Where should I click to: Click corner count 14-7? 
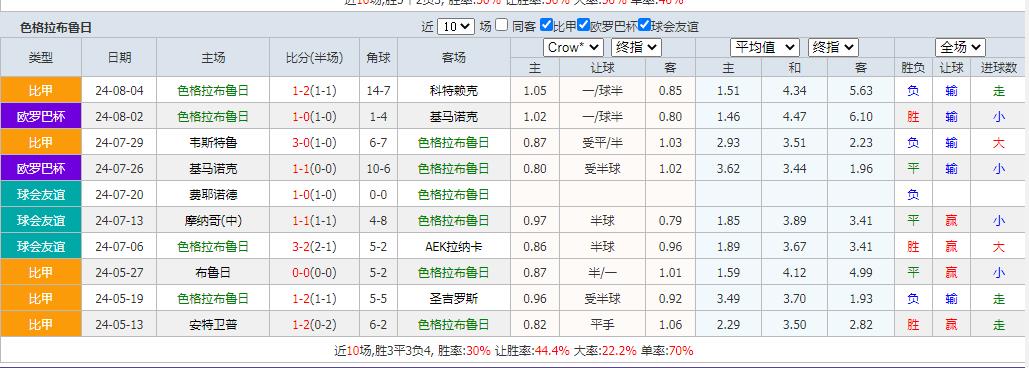(x=379, y=91)
